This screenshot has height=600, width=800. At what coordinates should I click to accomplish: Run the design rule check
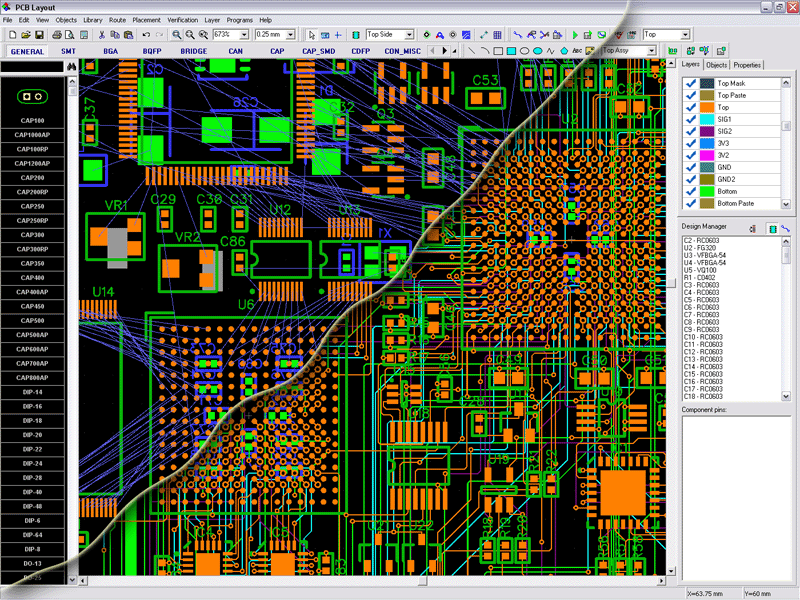coord(618,35)
